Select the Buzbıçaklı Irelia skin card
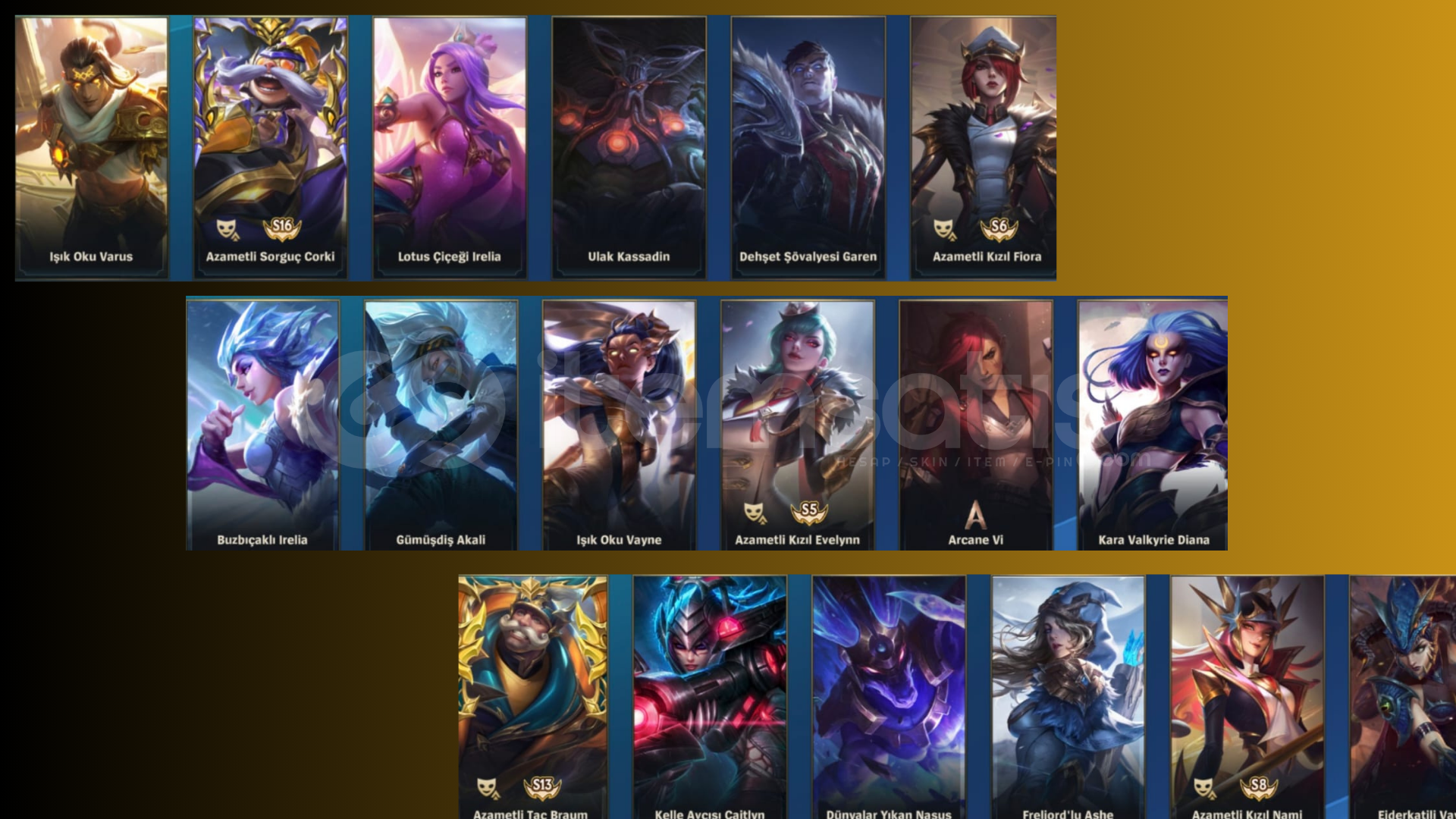 pos(263,425)
